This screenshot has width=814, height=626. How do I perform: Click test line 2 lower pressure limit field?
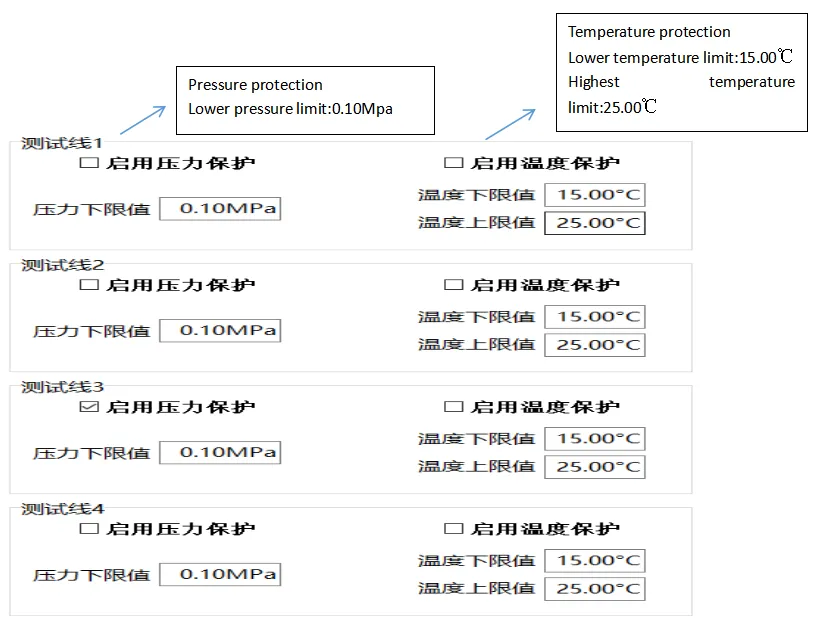coord(220,331)
